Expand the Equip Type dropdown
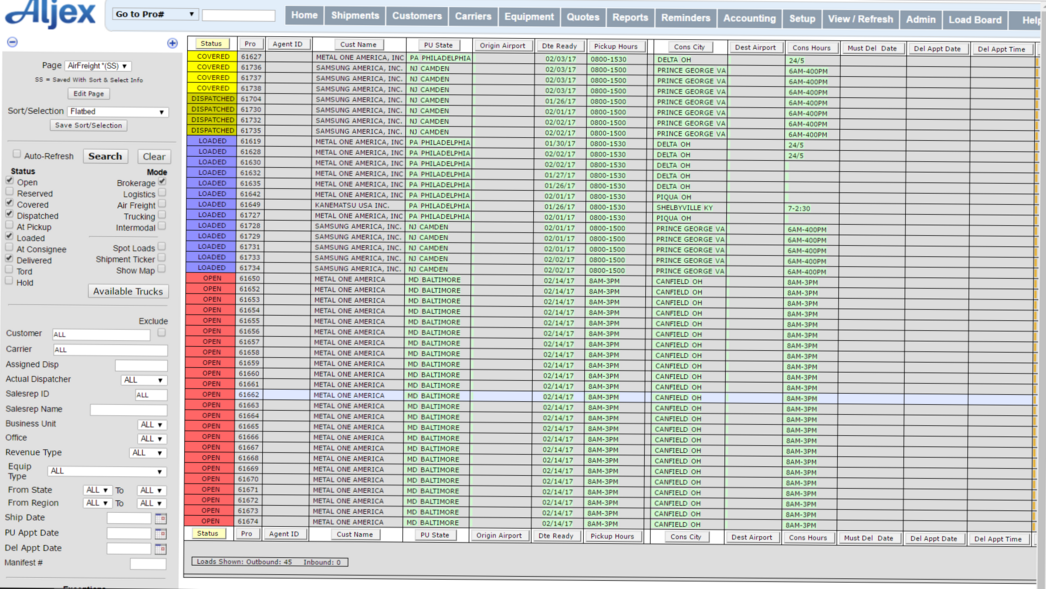The image size is (1046, 589). (x=107, y=471)
